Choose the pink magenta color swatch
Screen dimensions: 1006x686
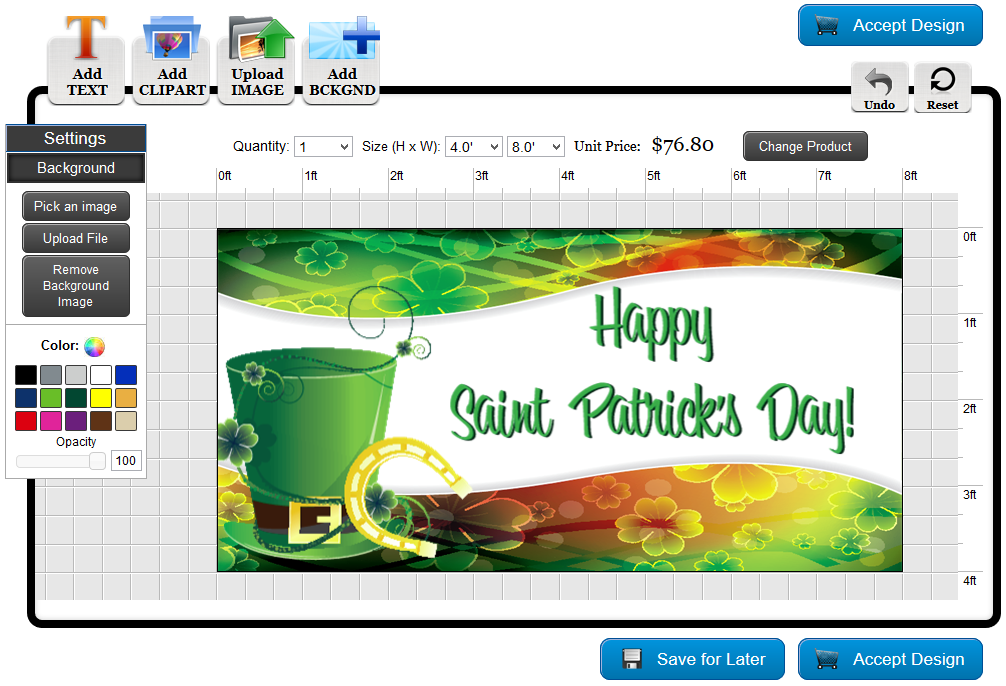point(51,421)
